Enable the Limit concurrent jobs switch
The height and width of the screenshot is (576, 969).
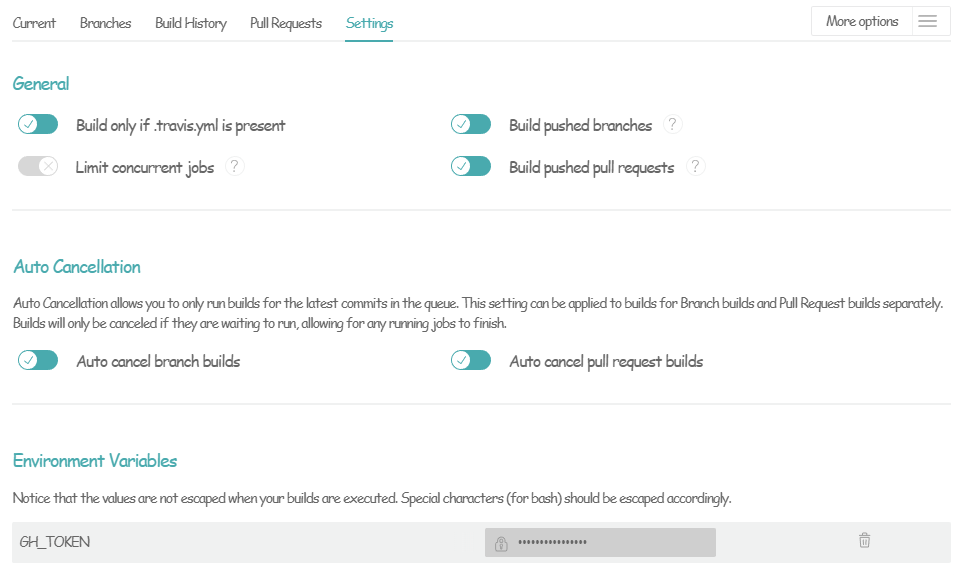tap(38, 167)
